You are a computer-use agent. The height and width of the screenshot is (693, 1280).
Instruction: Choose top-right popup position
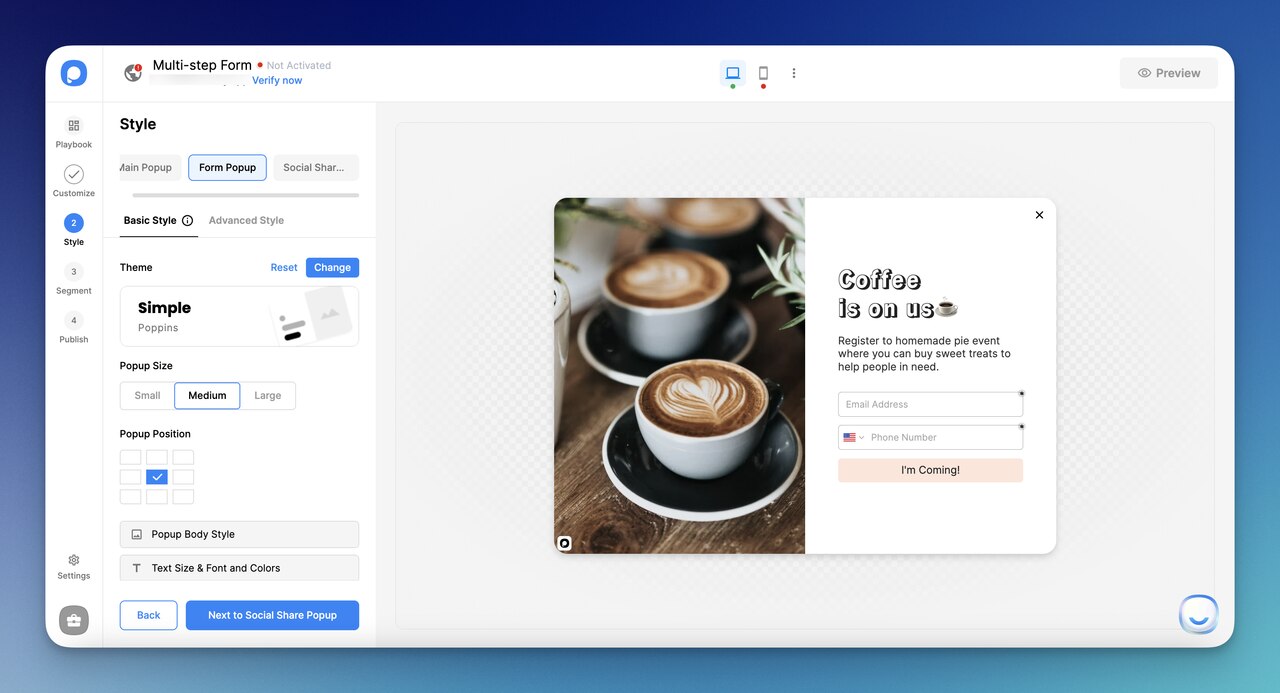[x=183, y=457]
